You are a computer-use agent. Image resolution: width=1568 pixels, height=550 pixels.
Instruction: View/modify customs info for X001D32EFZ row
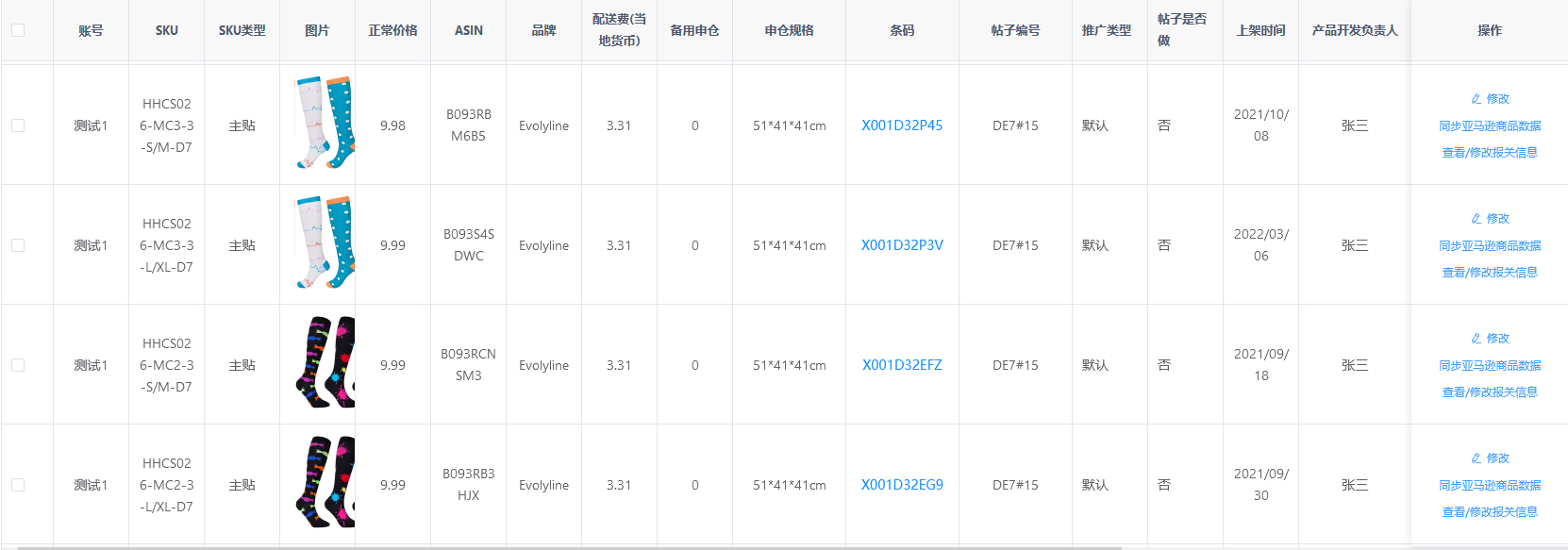pyautogui.click(x=1490, y=392)
